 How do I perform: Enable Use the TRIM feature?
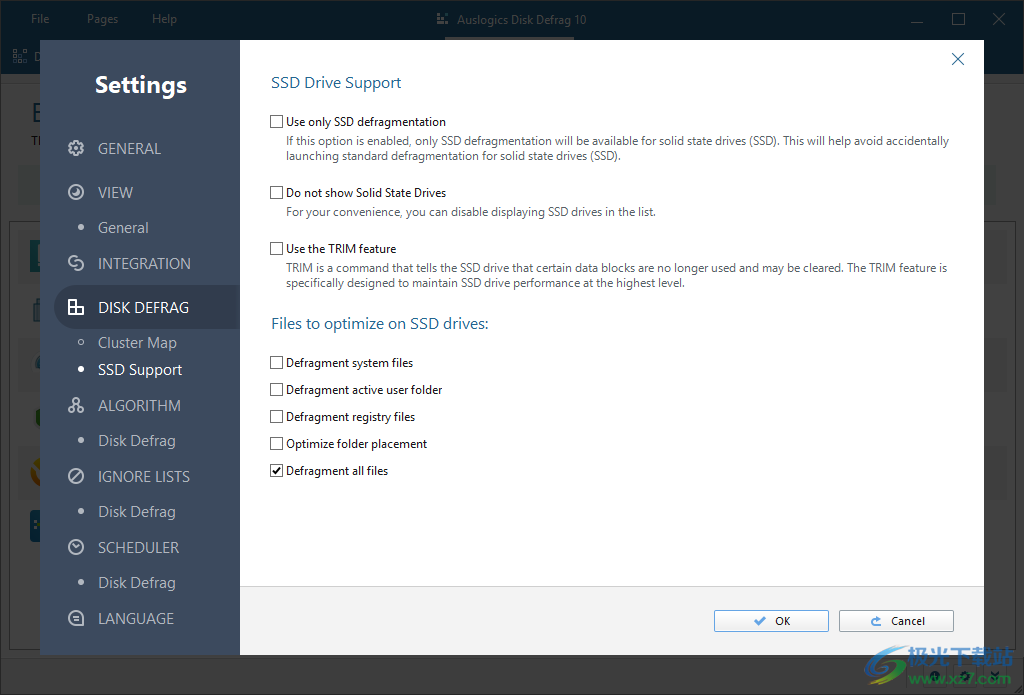[276, 248]
